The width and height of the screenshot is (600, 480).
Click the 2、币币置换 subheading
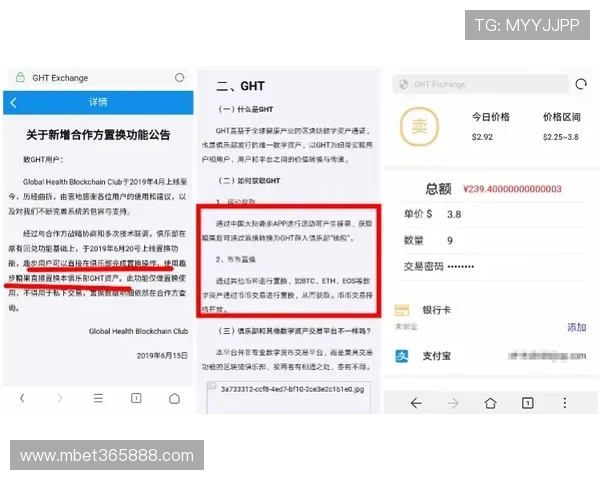point(236,259)
